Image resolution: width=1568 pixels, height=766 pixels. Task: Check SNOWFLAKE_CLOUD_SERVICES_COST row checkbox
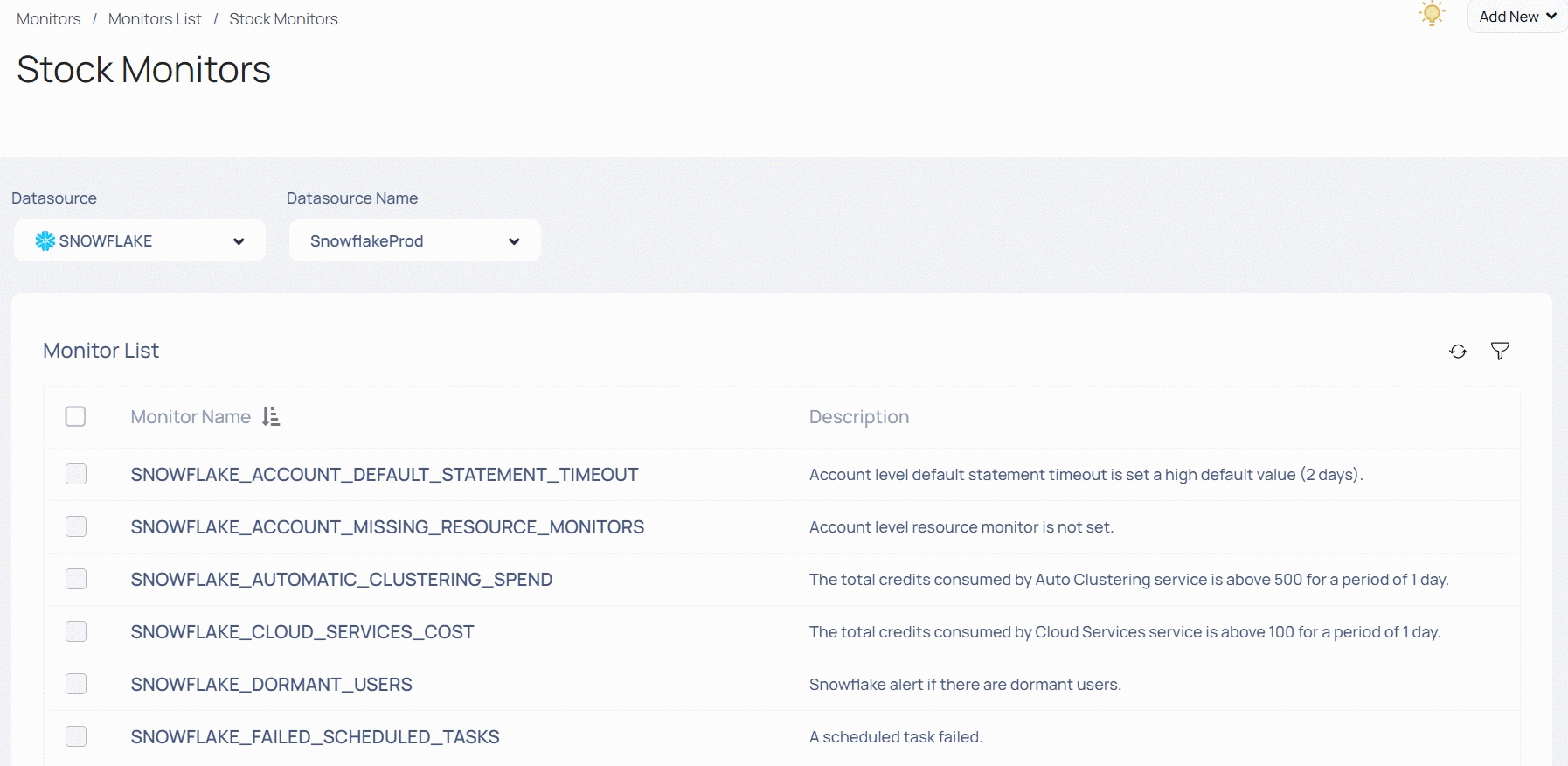76,631
